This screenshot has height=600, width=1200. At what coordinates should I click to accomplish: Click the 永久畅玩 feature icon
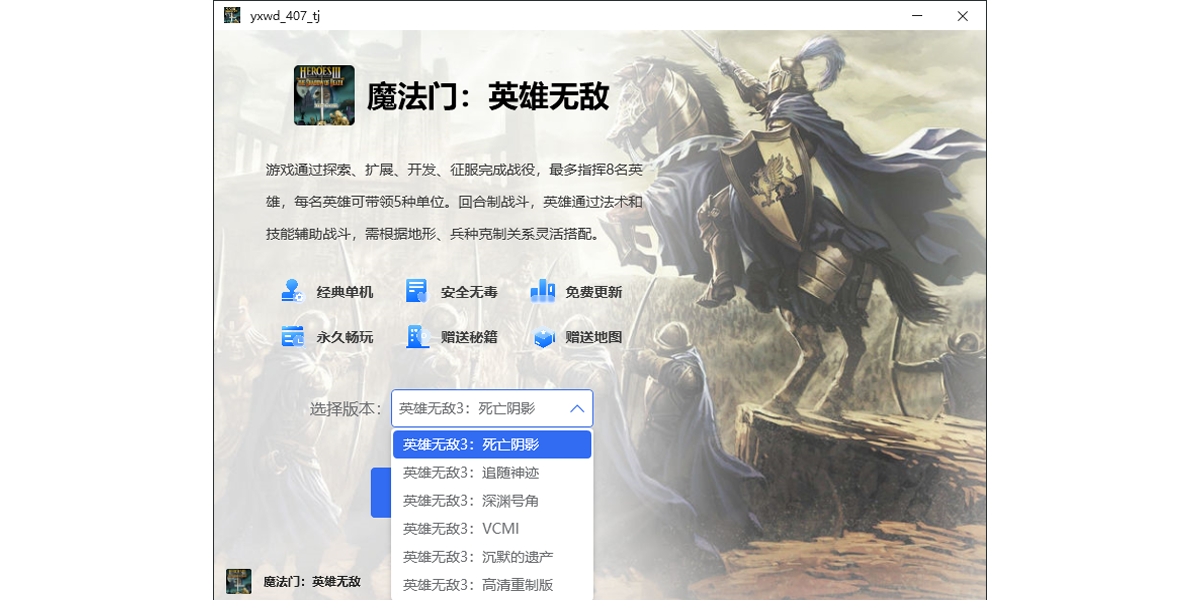292,337
